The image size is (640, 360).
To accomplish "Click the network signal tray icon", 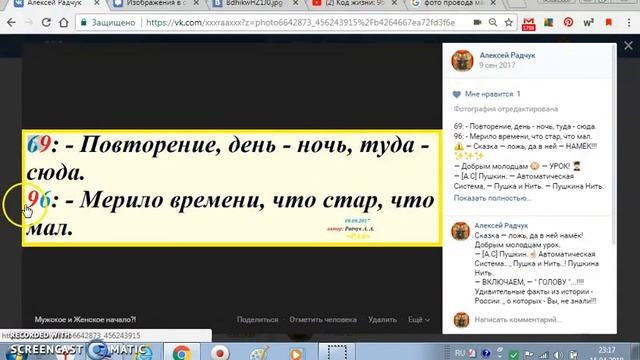I will tap(543, 355).
